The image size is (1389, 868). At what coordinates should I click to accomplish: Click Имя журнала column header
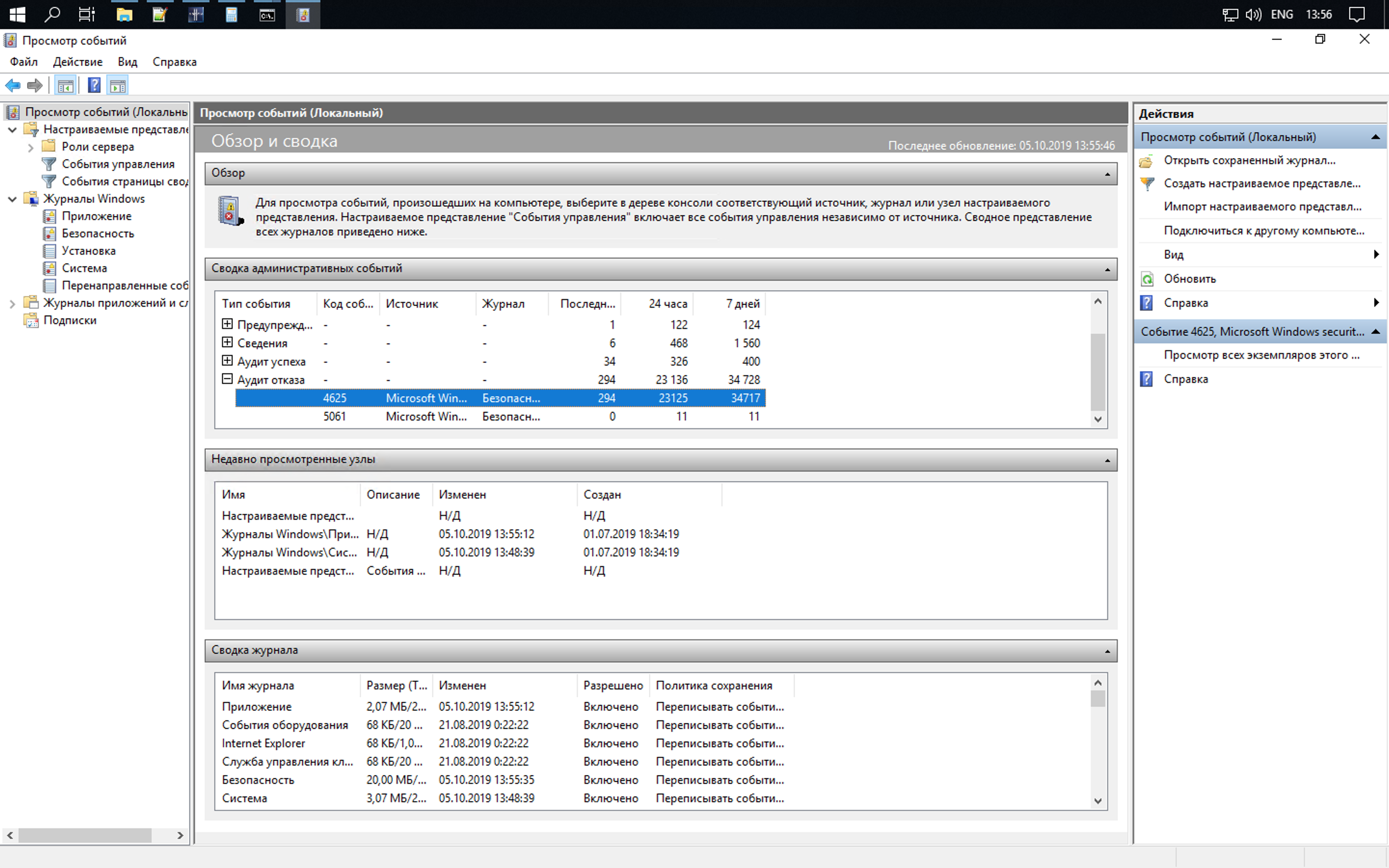coord(287,685)
